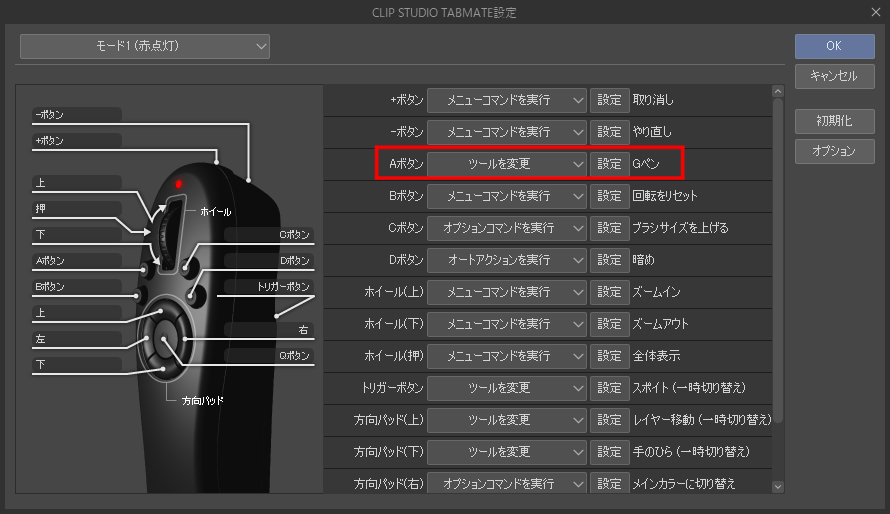Viewport: 890px width, 514px height.
Task: Click 設定 for the -ボタン row
Action: tap(610, 132)
